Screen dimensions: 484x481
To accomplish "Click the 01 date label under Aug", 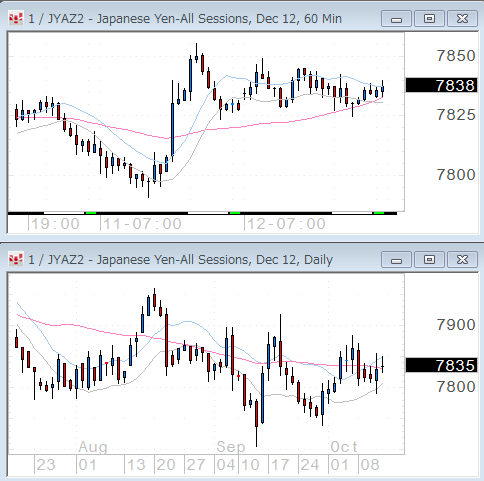I will point(87,465).
